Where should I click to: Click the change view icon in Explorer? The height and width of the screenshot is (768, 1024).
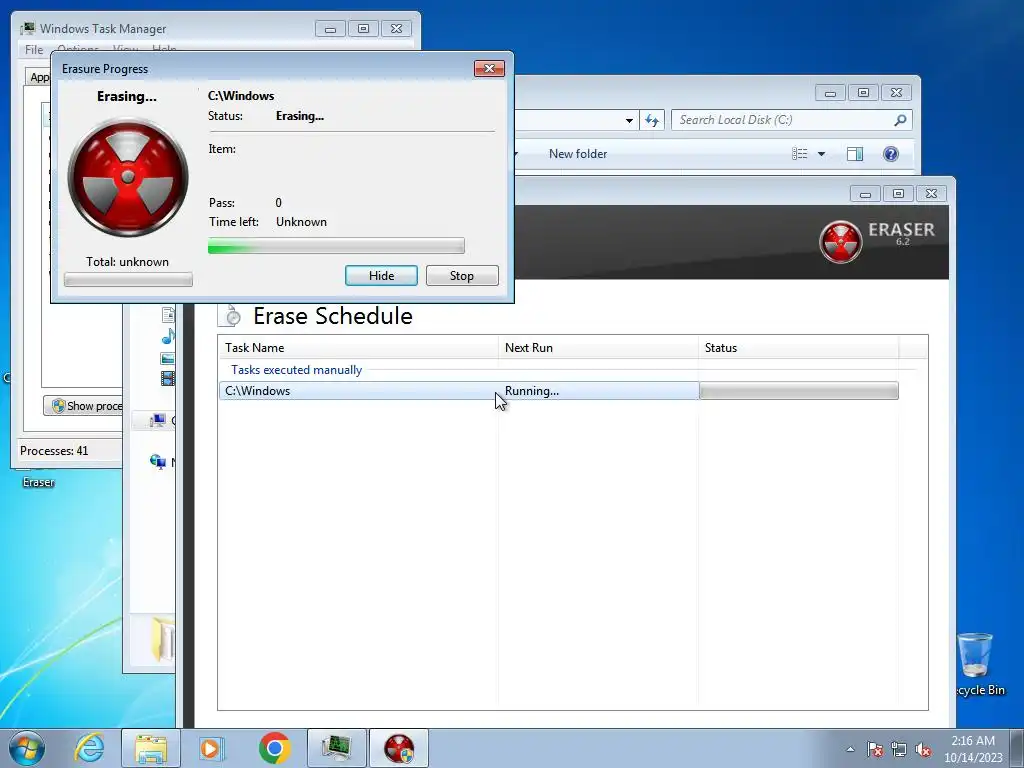(x=800, y=154)
